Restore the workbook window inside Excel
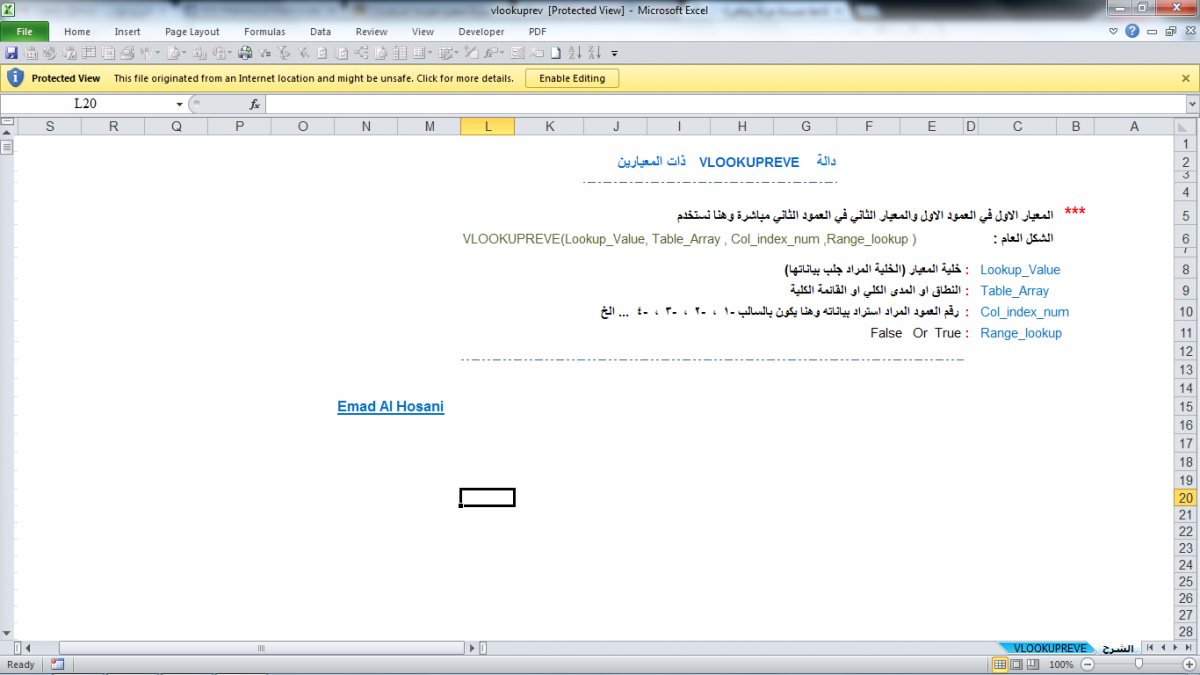 pos(1170,31)
